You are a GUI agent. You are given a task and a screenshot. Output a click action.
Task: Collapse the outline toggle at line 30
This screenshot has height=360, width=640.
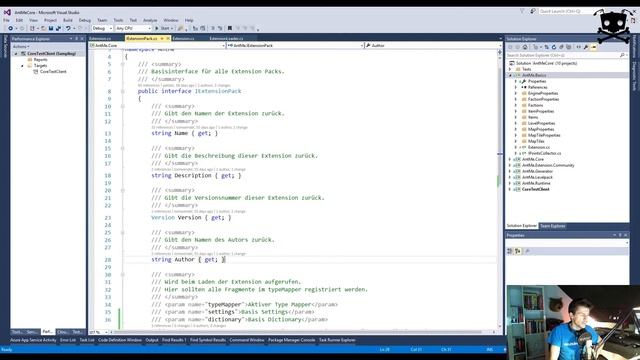(x=122, y=274)
